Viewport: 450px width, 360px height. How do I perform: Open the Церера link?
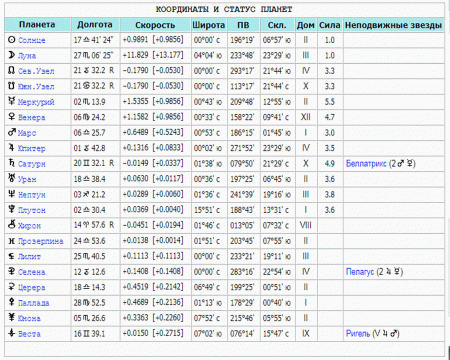[x=31, y=287]
